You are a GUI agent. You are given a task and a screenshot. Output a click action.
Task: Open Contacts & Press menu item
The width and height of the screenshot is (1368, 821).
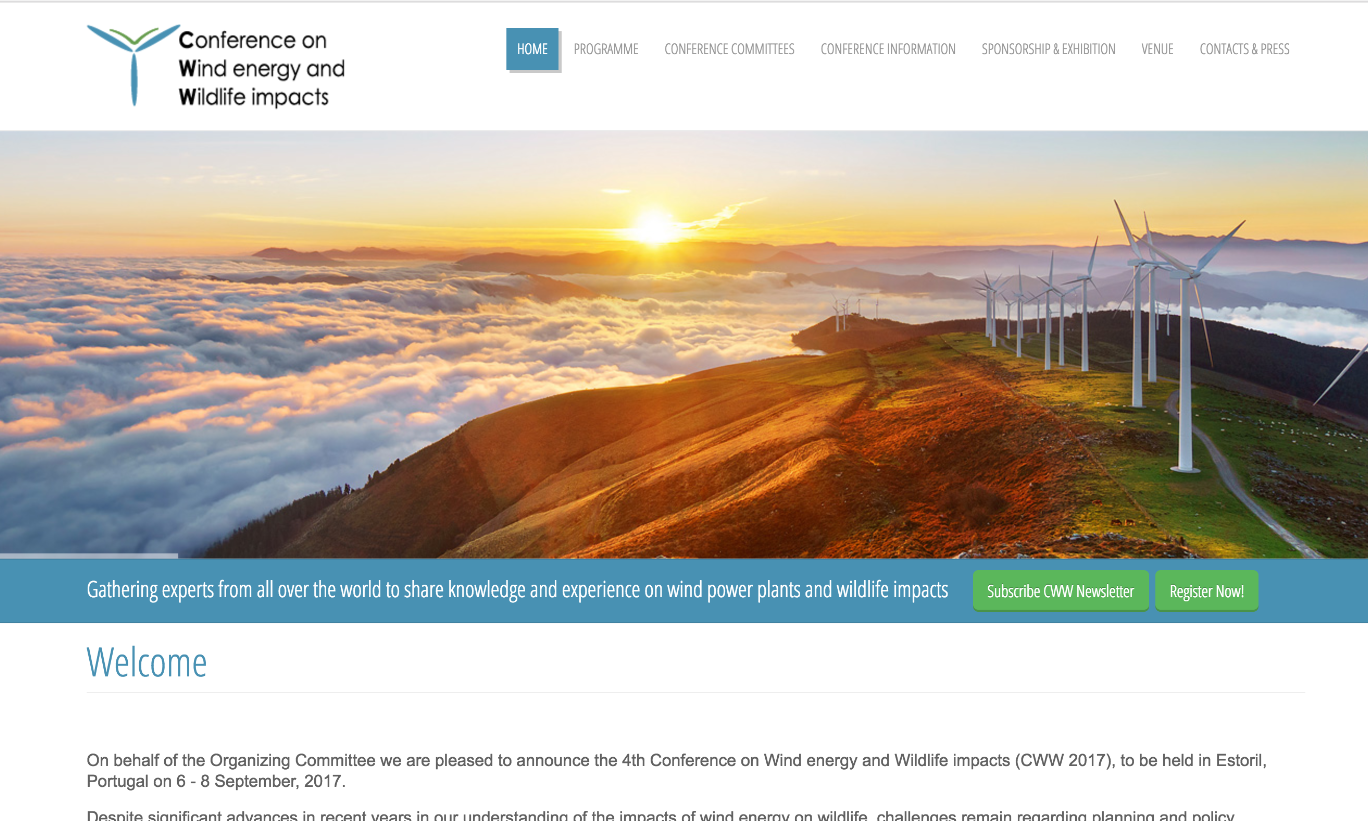tap(1244, 49)
